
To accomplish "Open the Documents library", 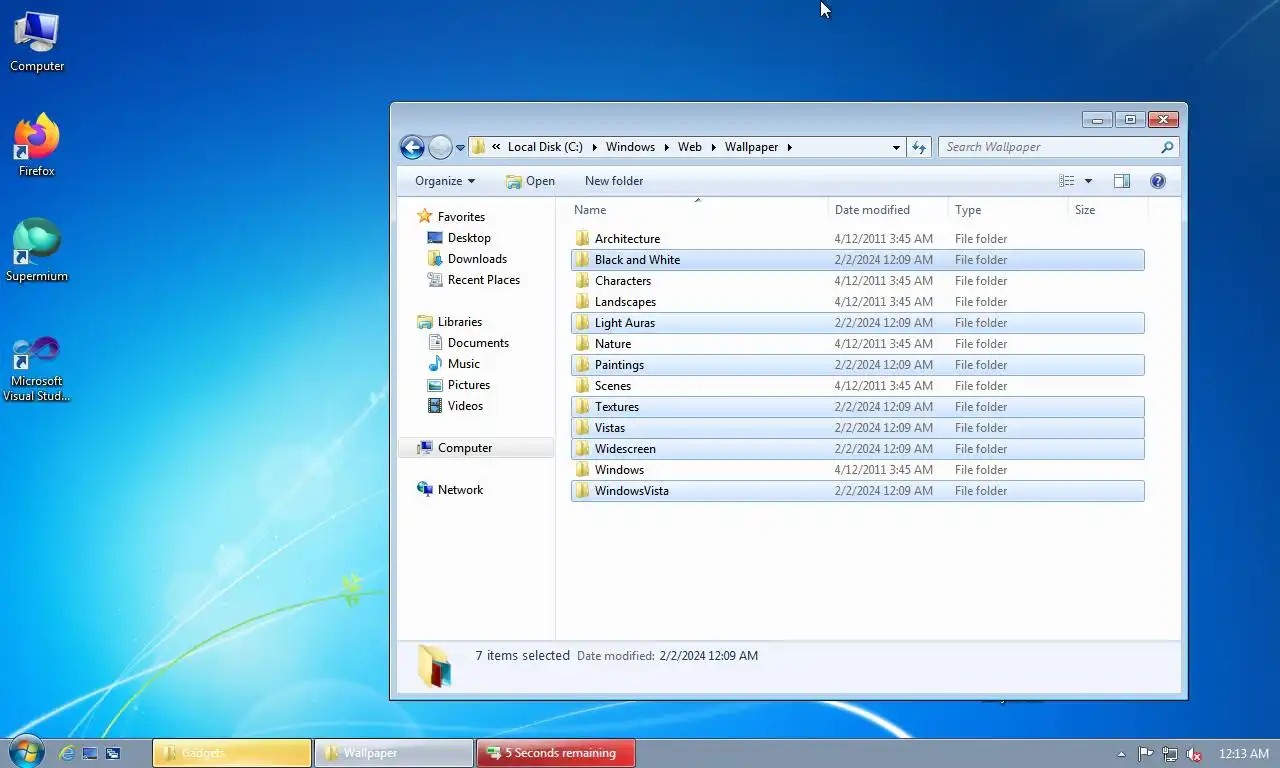I will pos(478,343).
